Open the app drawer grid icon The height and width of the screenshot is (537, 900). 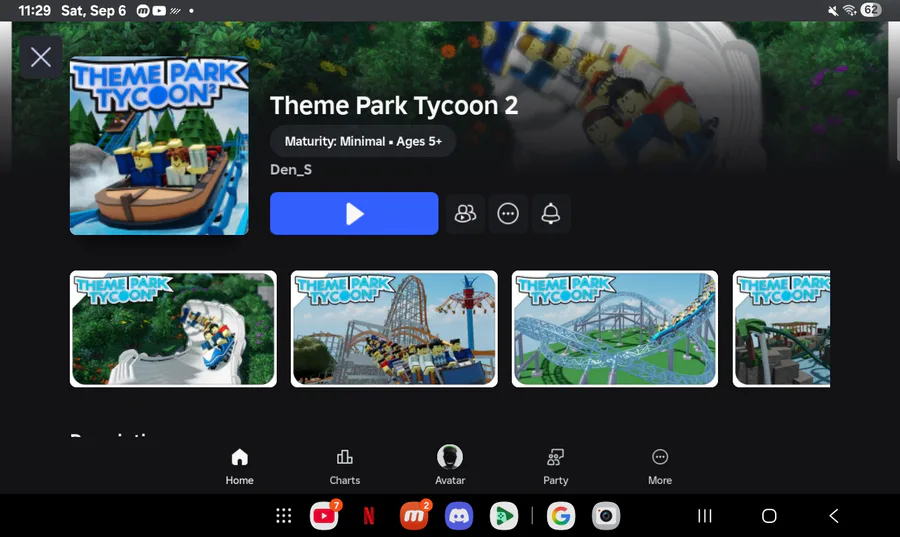(284, 516)
